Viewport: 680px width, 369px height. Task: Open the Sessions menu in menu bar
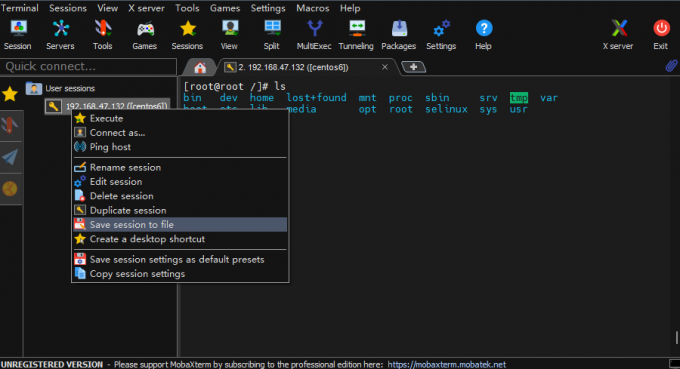(x=68, y=8)
